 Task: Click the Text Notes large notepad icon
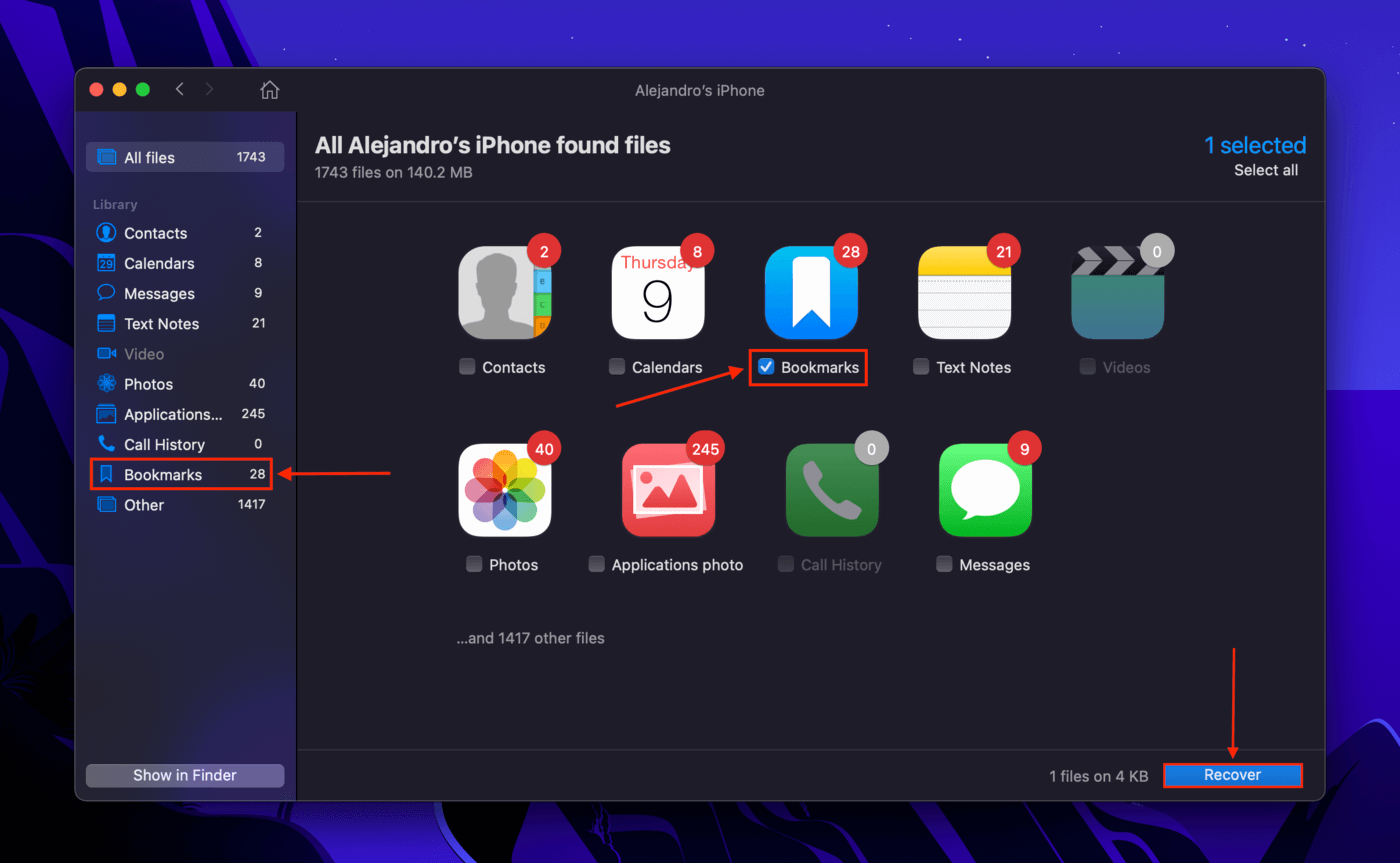click(965, 293)
